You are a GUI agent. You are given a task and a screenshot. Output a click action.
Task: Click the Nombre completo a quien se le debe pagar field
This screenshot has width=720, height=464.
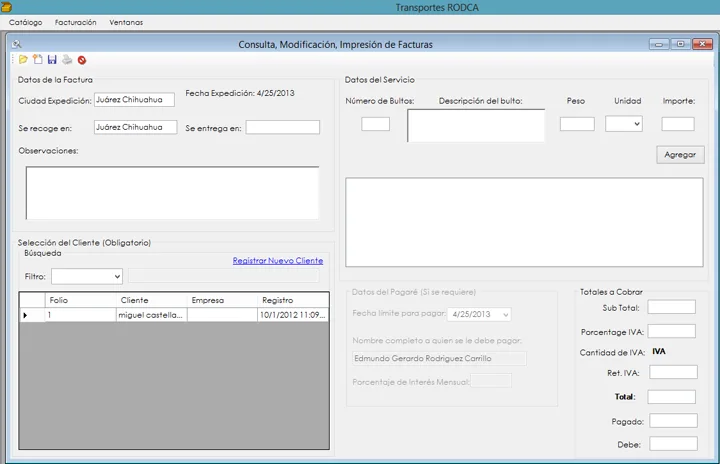pyautogui.click(x=439, y=358)
